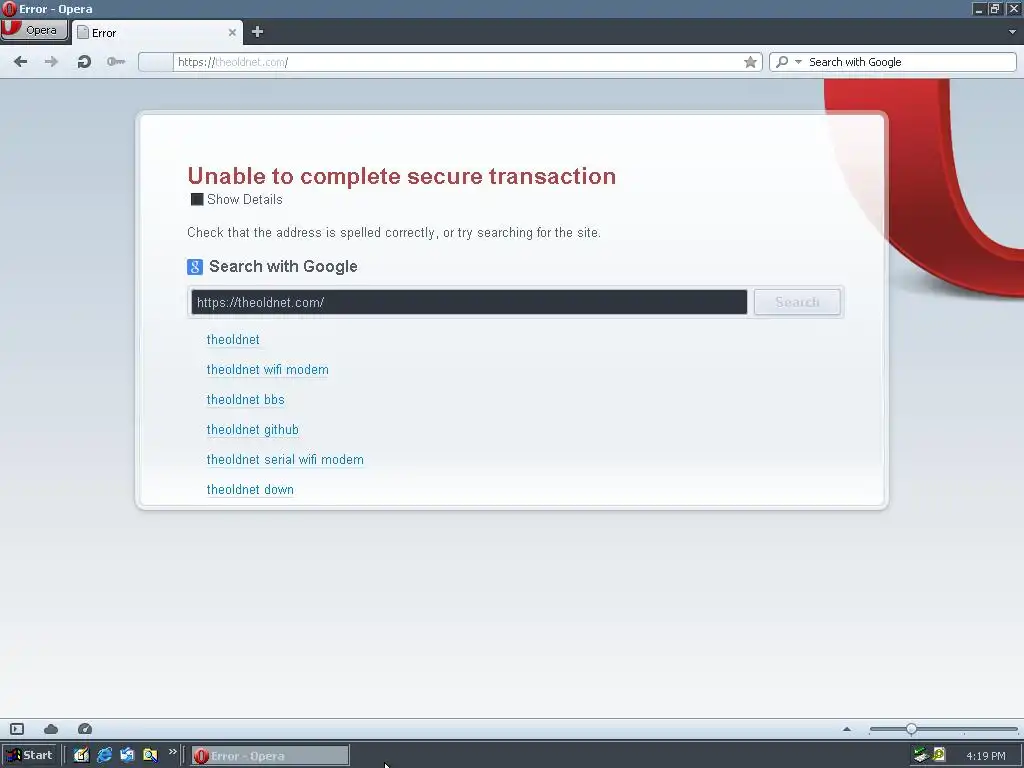Toggle the Show Details checkbox

point(197,199)
